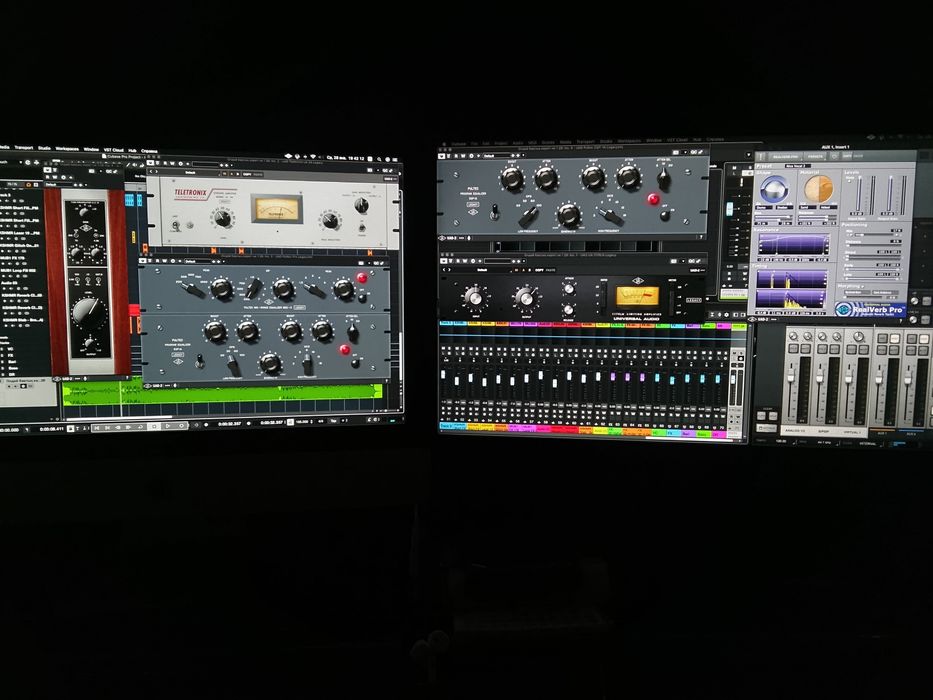
Task: Click the Record button in transport bar
Action: (x=181, y=426)
